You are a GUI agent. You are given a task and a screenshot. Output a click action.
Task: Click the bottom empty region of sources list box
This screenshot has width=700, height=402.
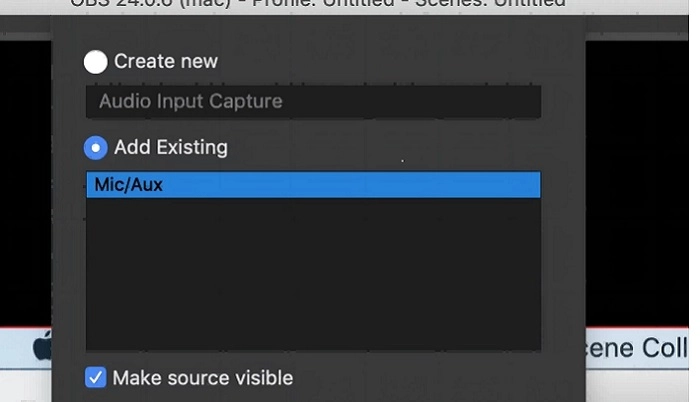(x=313, y=331)
